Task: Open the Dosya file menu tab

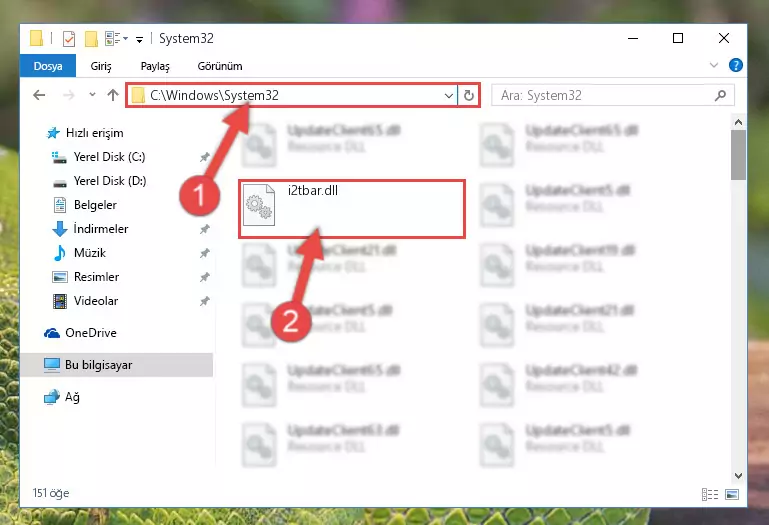Action: click(x=48, y=66)
